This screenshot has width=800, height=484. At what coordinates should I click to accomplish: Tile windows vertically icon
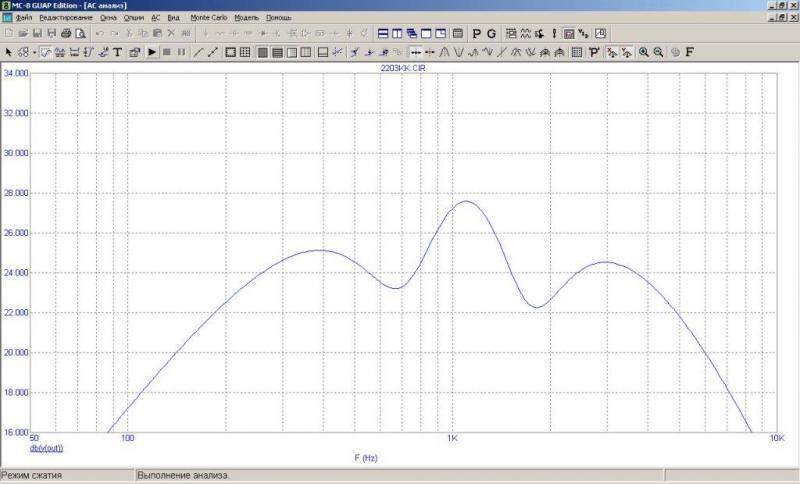(397, 34)
